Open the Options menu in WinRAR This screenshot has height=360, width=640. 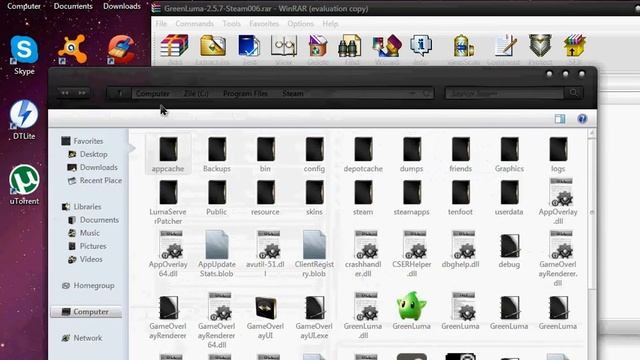coord(300,24)
